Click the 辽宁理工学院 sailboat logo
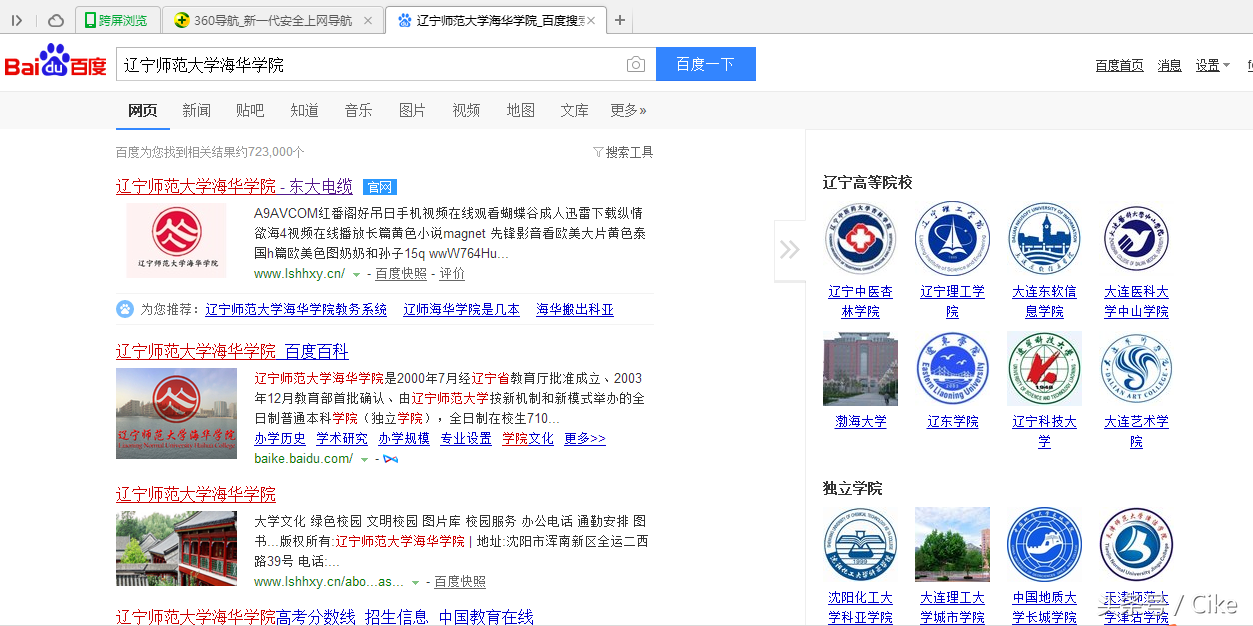Image resolution: width=1253 pixels, height=626 pixels. click(x=952, y=239)
